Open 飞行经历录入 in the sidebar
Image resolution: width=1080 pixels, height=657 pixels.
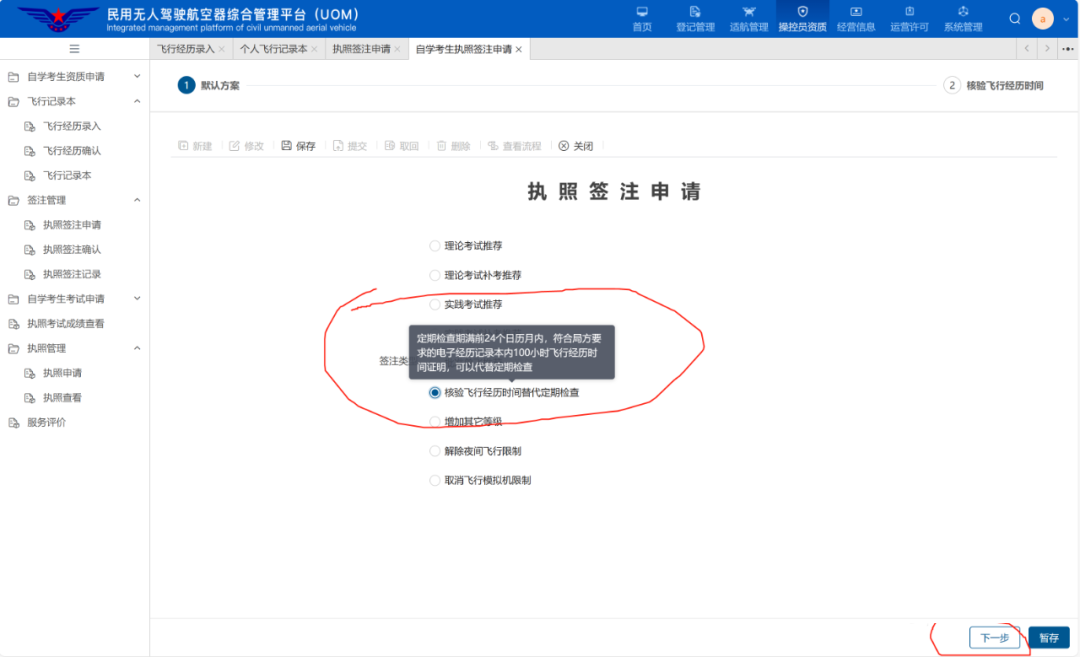point(74,126)
